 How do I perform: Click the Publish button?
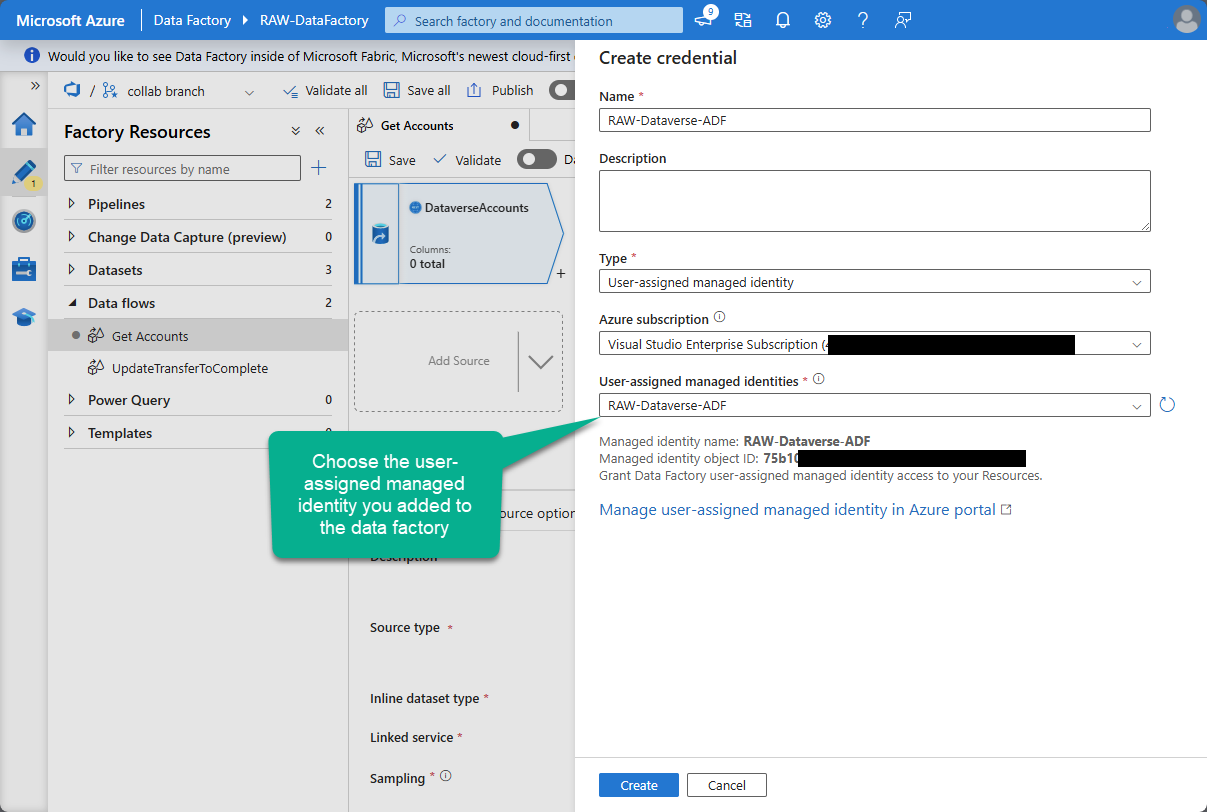(501, 90)
